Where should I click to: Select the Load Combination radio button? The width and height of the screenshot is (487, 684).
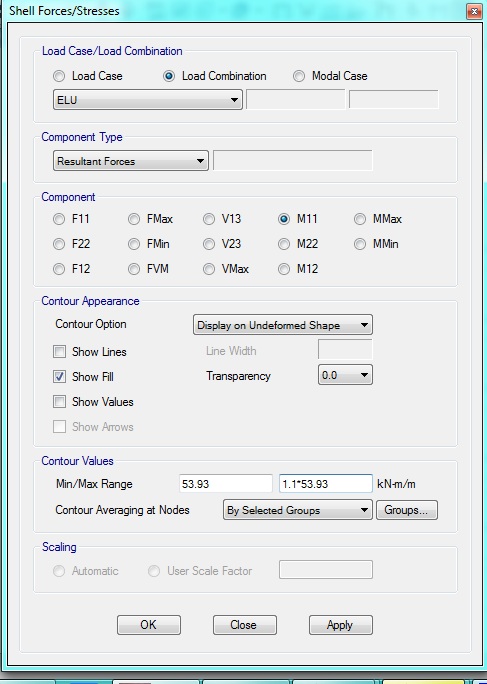pos(169,76)
